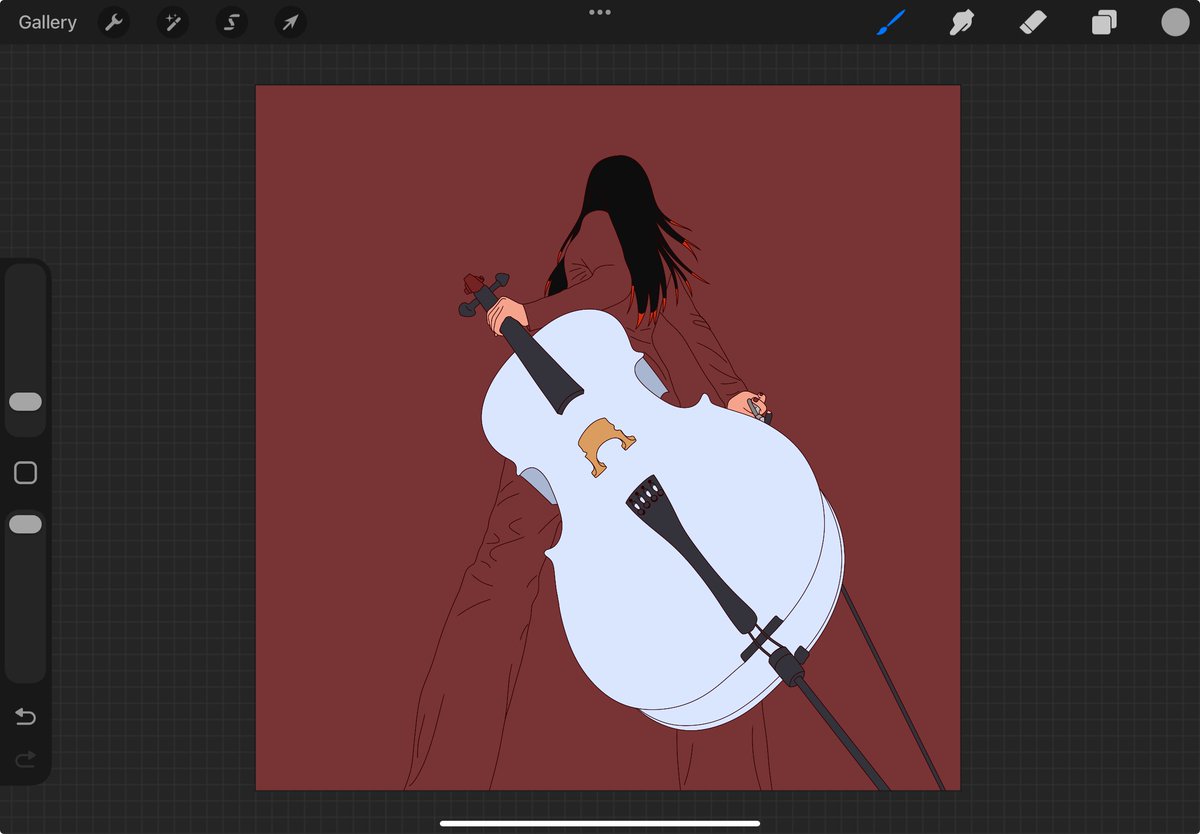Click the brush size slider handle

click(25, 402)
